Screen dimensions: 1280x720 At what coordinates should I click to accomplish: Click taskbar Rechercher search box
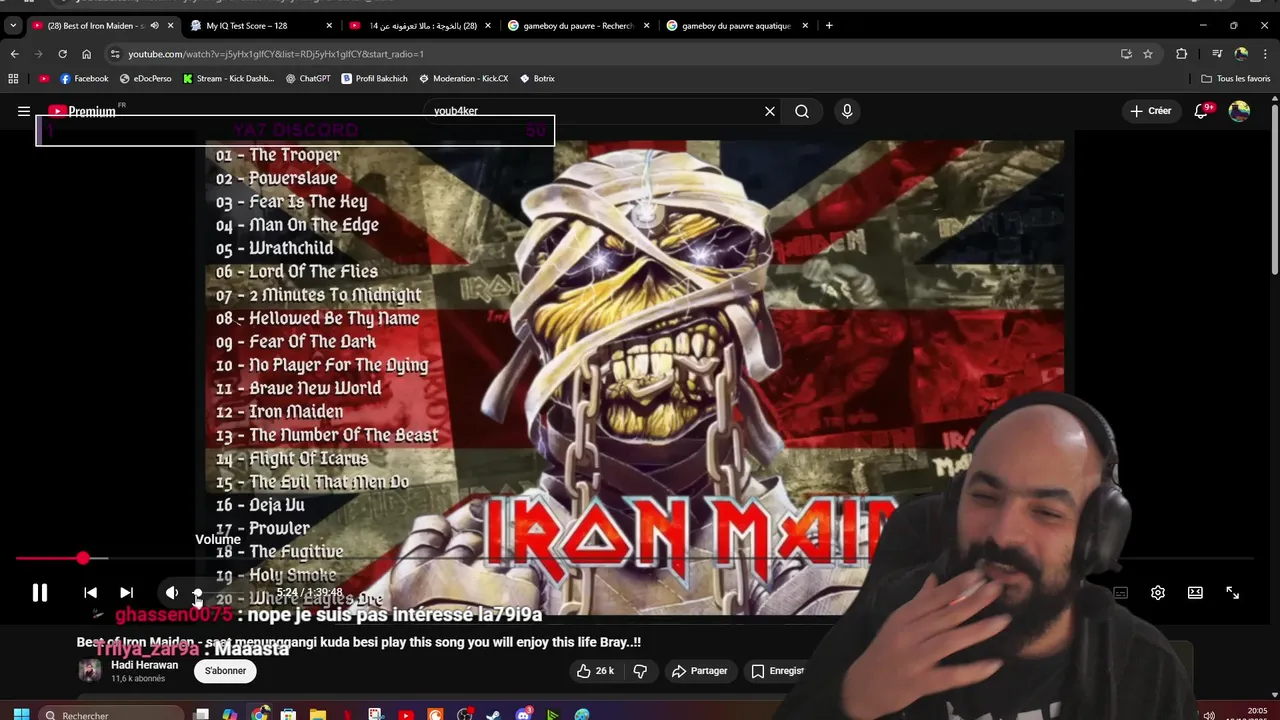(x=112, y=714)
